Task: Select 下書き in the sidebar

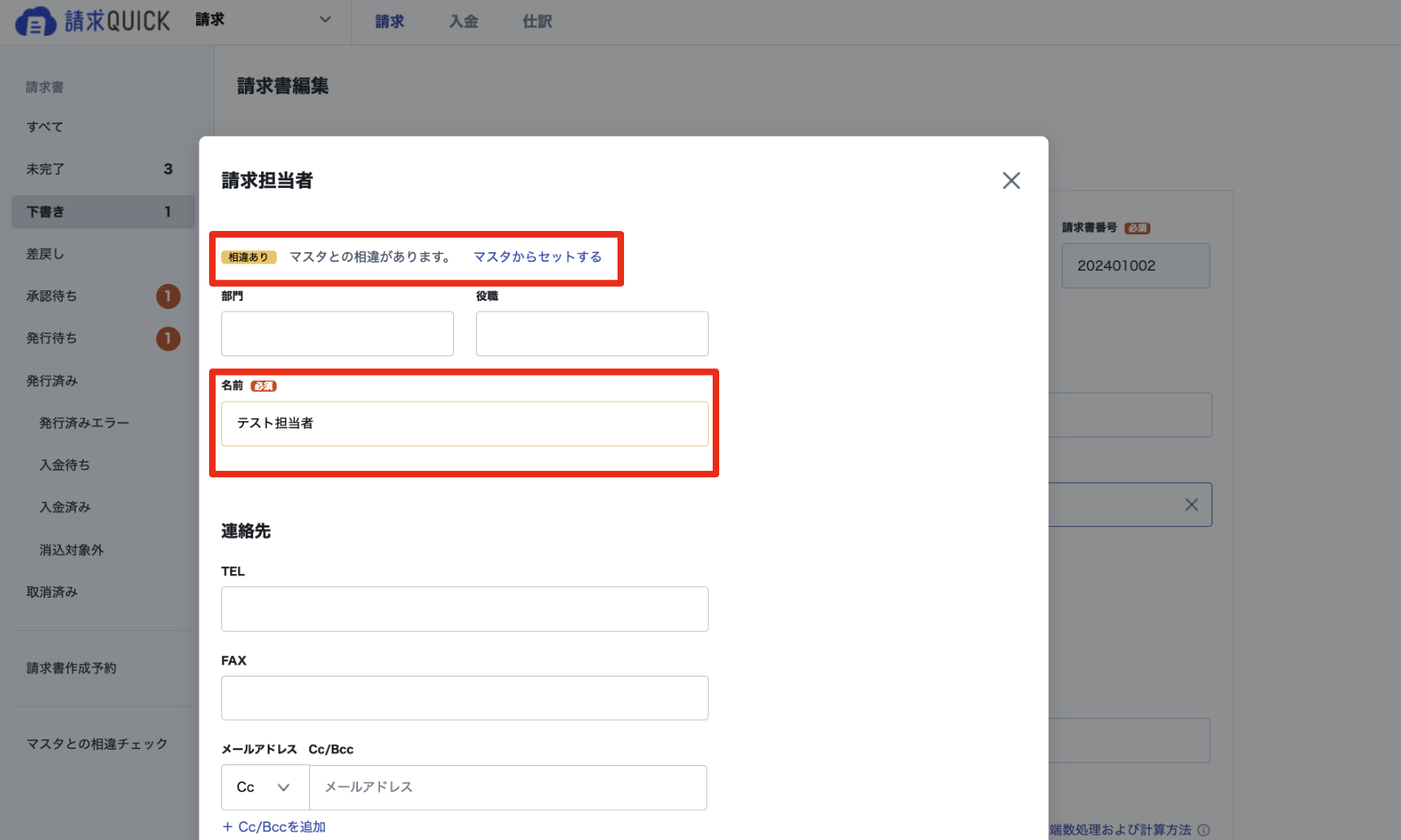Action: (x=103, y=211)
